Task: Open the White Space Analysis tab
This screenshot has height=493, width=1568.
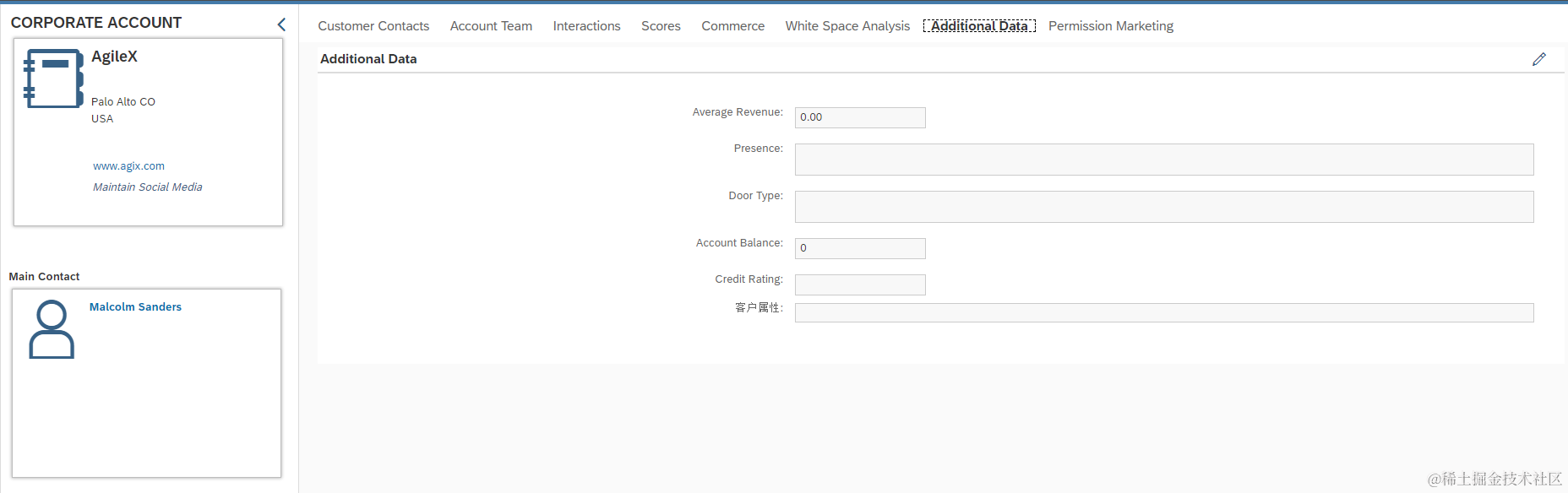Action: pyautogui.click(x=847, y=26)
